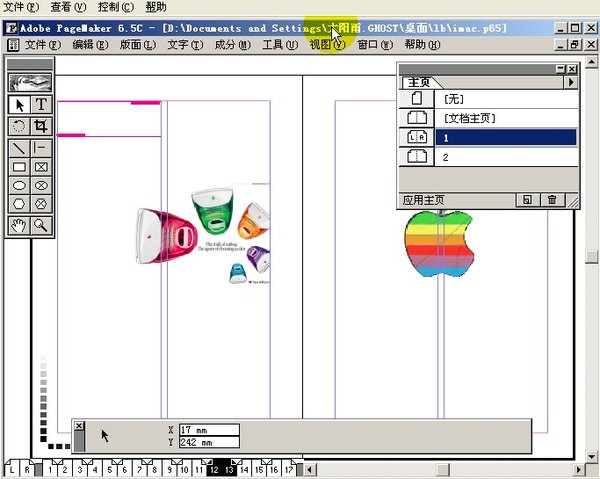
Task: Select the Rotating tool
Action: click(x=20, y=126)
